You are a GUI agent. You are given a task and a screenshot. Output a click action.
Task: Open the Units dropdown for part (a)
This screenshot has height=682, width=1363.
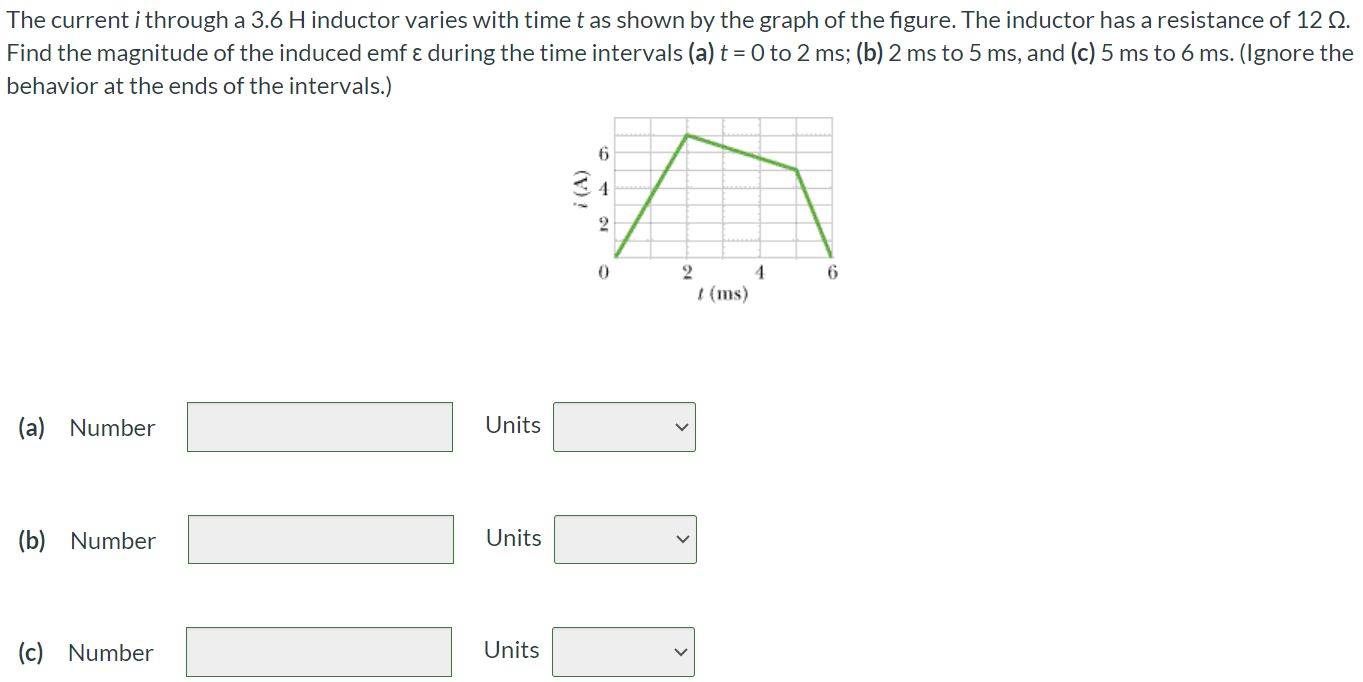click(x=624, y=427)
